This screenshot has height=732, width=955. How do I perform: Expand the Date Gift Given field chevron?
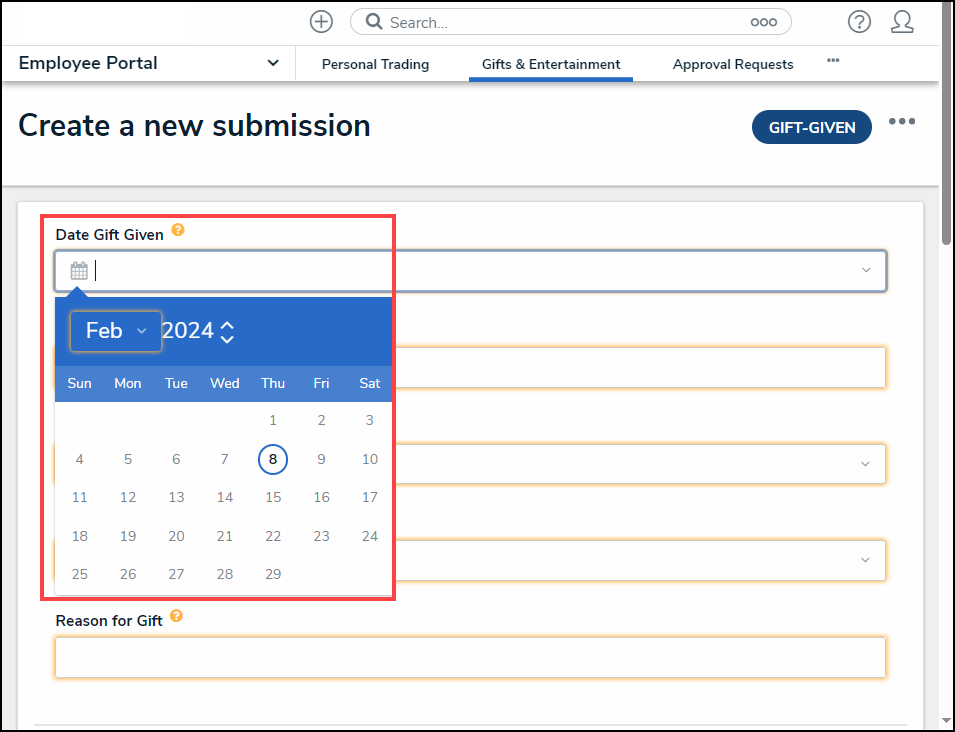point(866,271)
